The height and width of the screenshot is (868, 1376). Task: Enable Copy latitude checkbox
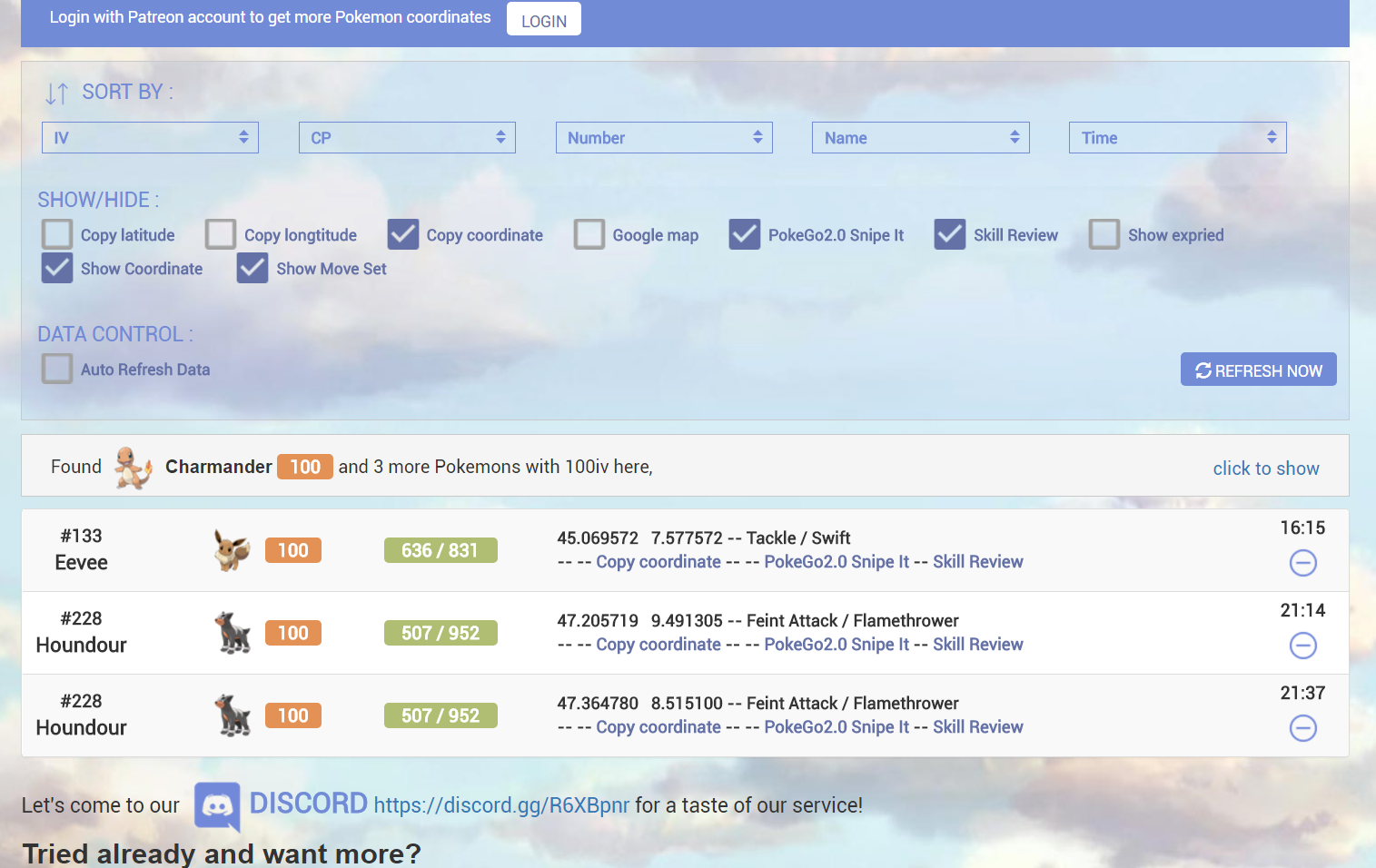[57, 234]
